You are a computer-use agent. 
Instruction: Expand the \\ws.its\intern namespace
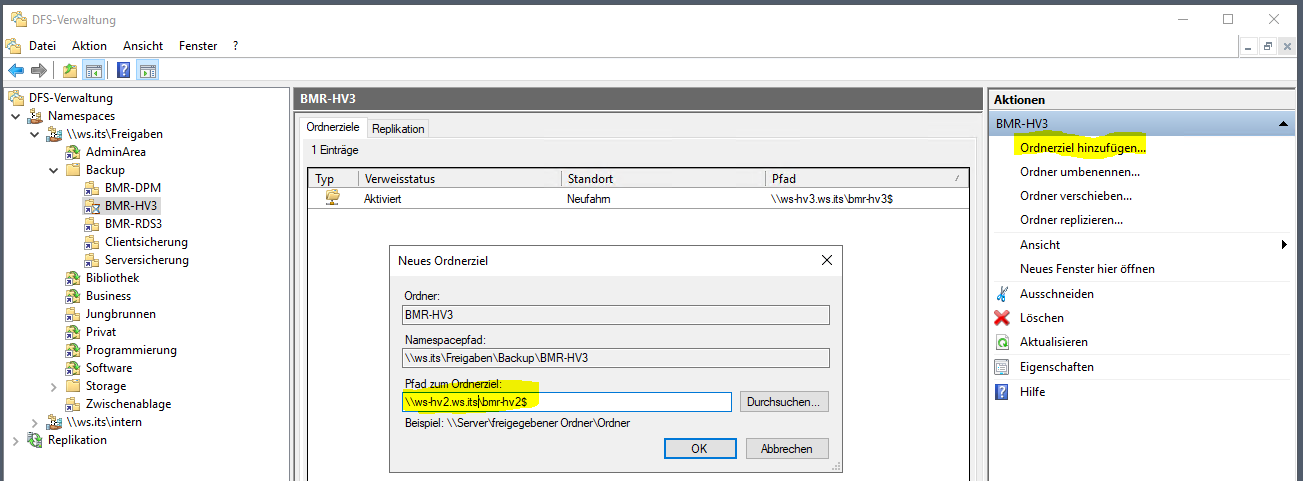[34, 422]
